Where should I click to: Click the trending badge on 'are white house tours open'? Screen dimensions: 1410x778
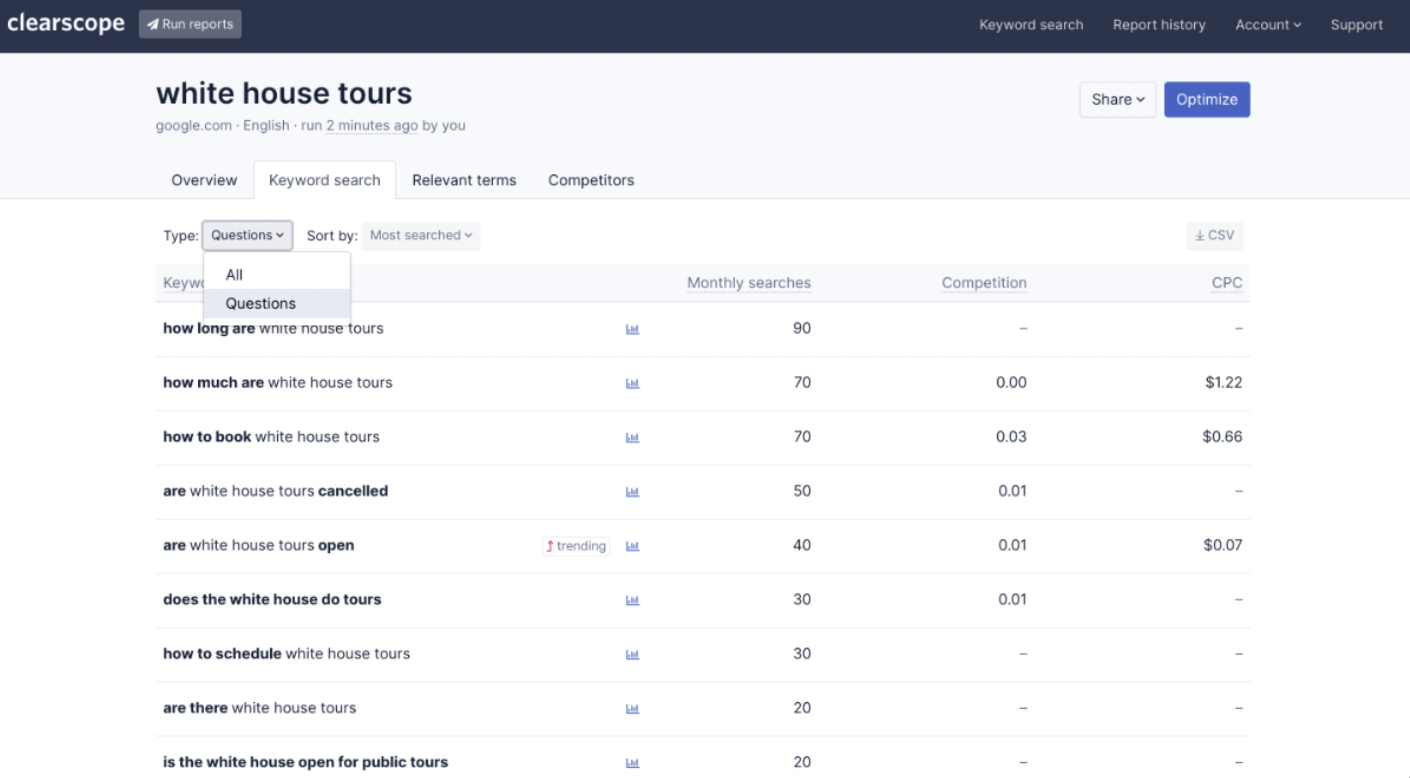(x=576, y=546)
